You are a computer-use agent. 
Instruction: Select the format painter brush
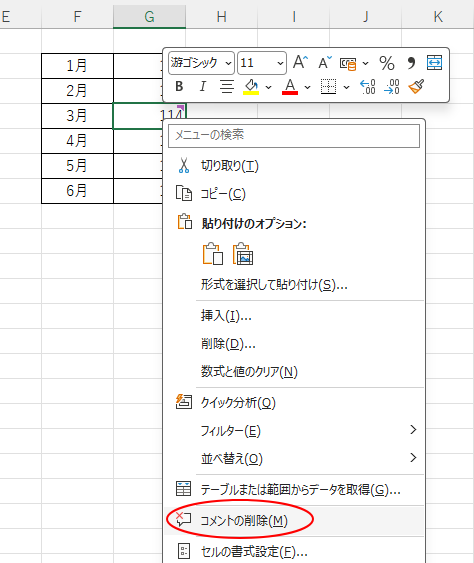tap(416, 87)
